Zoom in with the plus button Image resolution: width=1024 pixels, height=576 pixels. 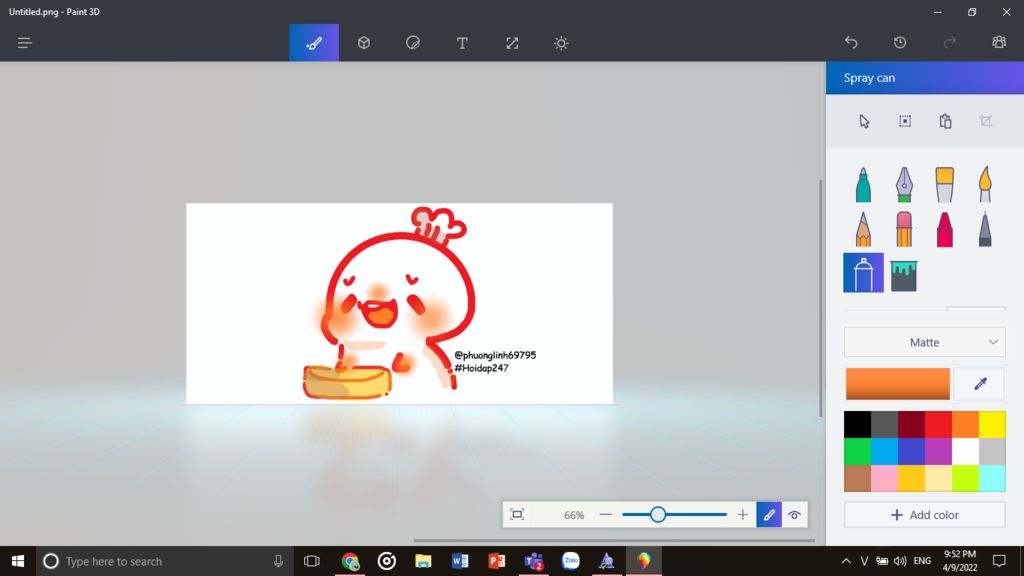tap(743, 515)
